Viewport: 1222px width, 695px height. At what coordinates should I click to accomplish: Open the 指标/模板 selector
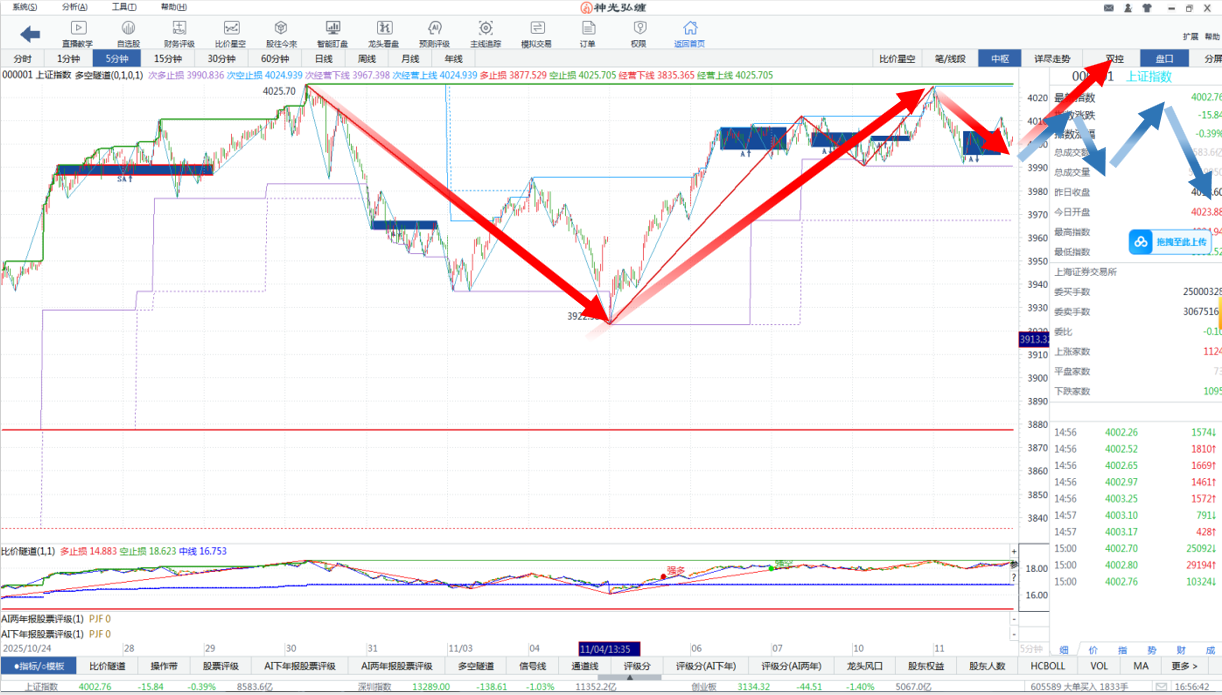pyautogui.click(x=39, y=666)
